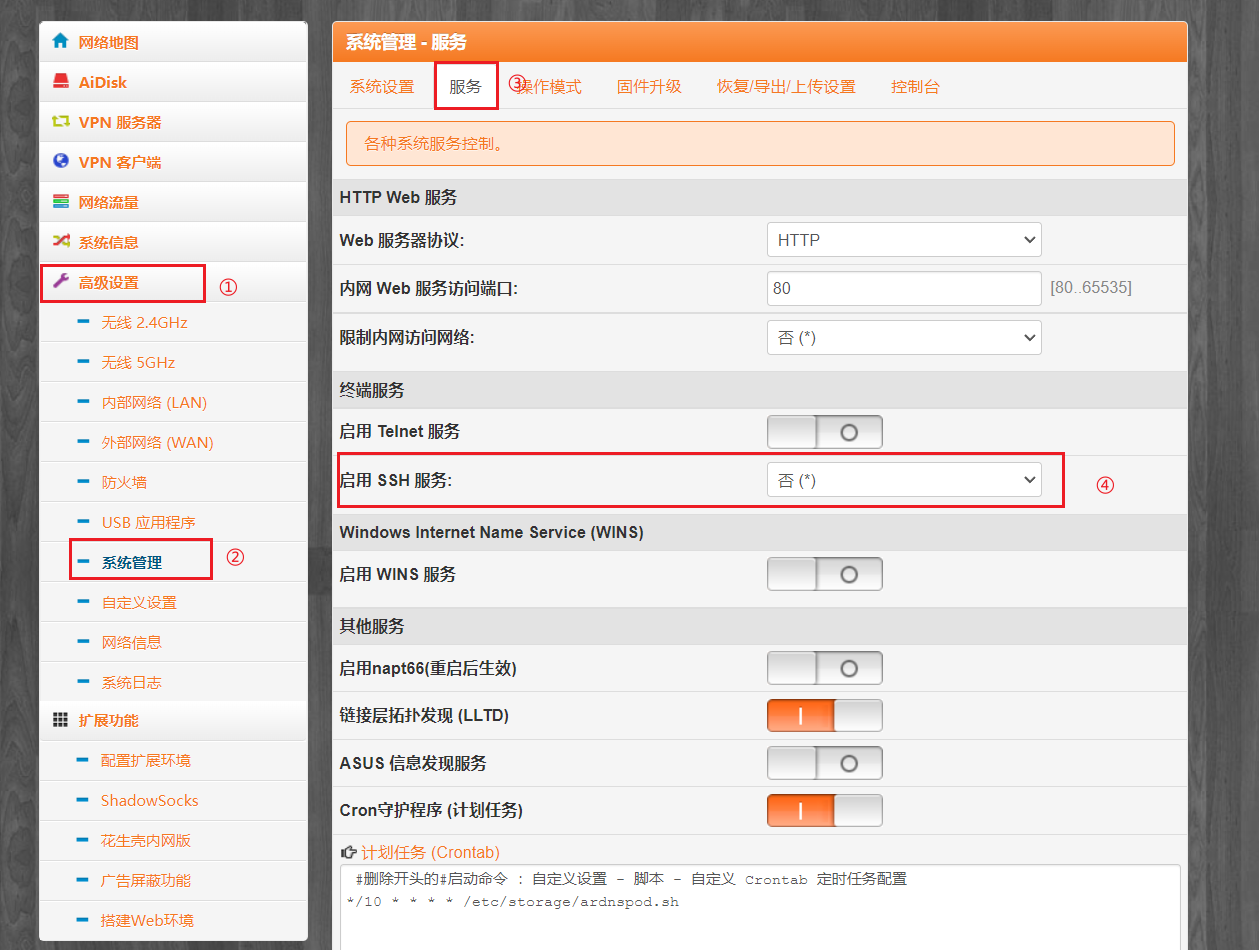Enable ASUS 信息发现服务
Image resolution: width=1259 pixels, height=950 pixels.
pyautogui.click(x=824, y=762)
